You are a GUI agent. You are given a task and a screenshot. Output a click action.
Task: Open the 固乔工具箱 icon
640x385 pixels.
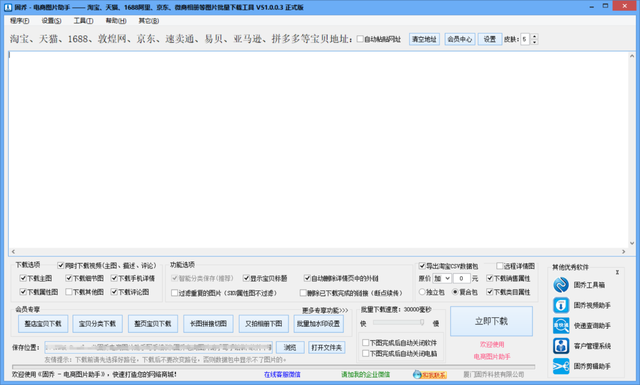[x=561, y=285]
